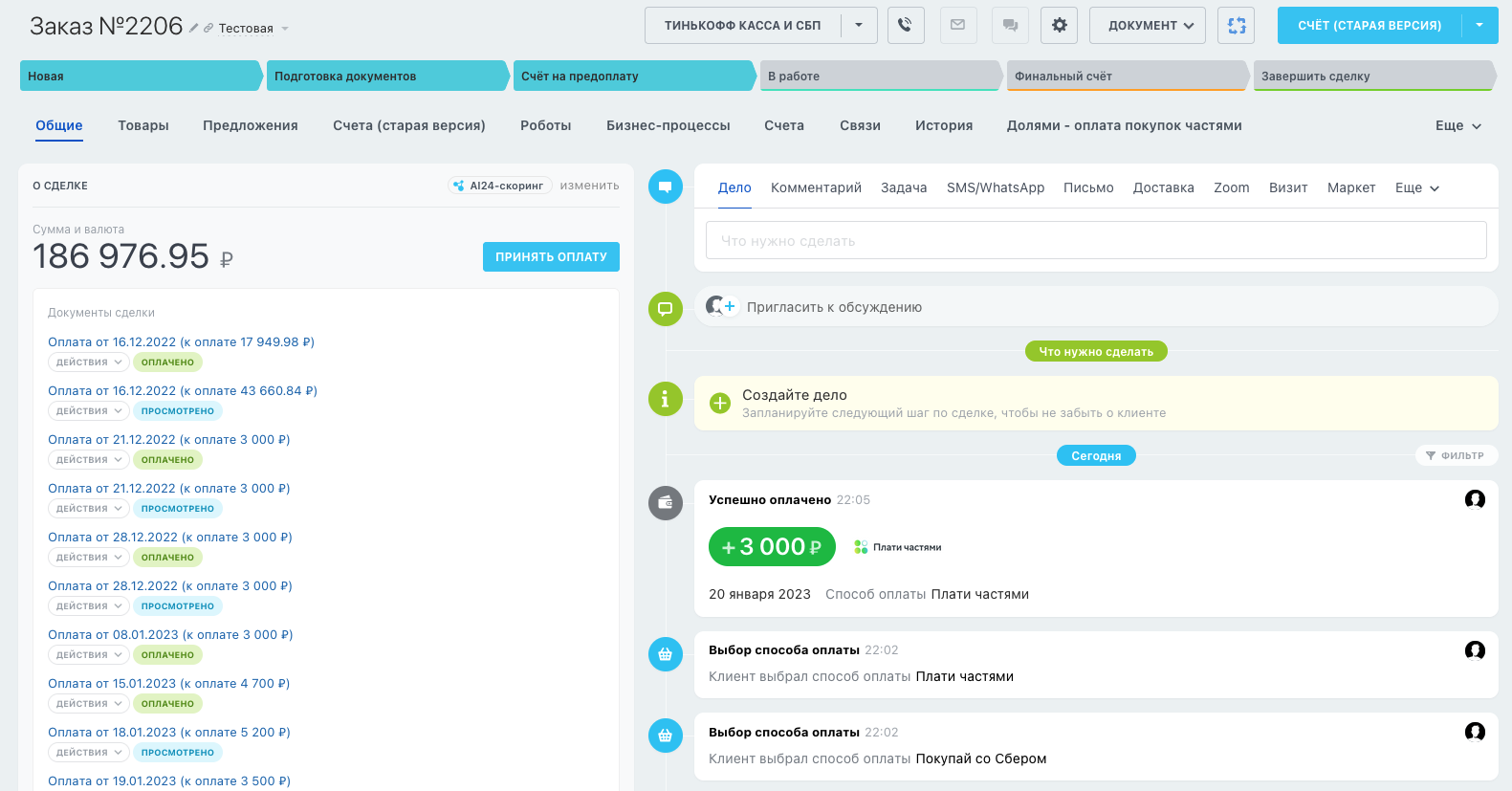
Task: Open the settings gear icon
Action: click(1059, 26)
